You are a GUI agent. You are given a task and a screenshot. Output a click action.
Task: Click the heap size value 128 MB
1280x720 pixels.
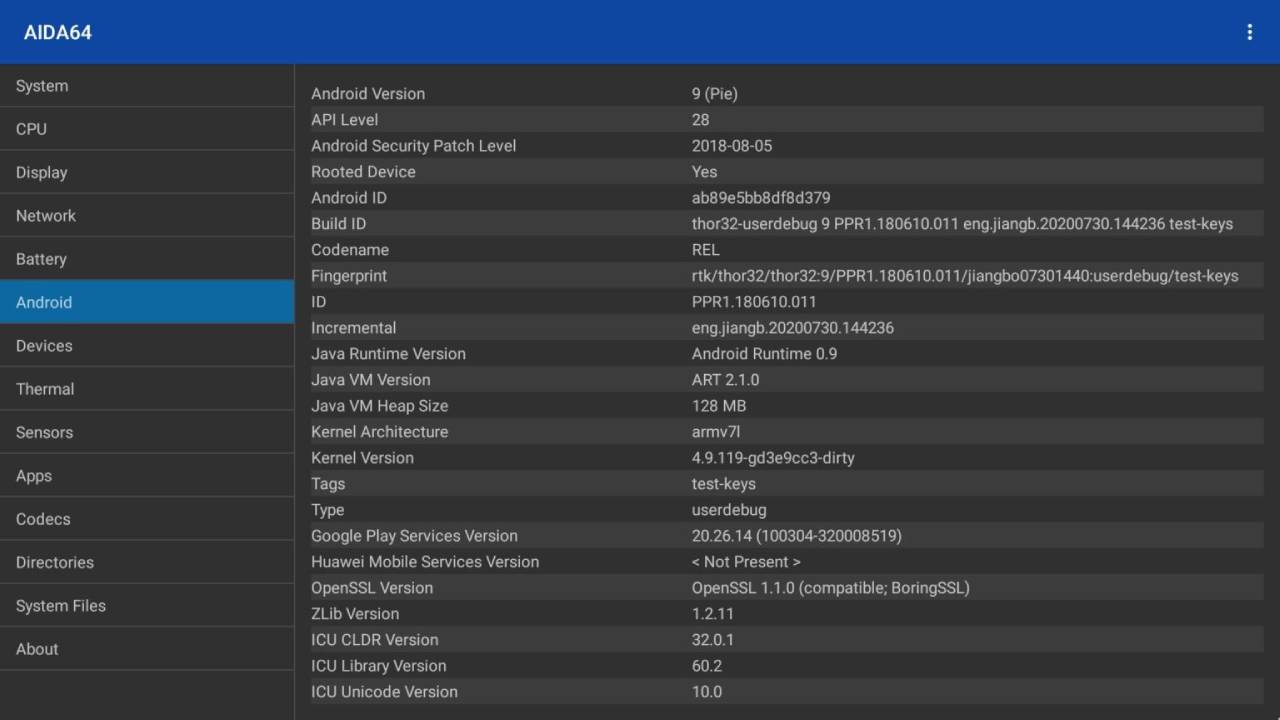click(x=719, y=406)
